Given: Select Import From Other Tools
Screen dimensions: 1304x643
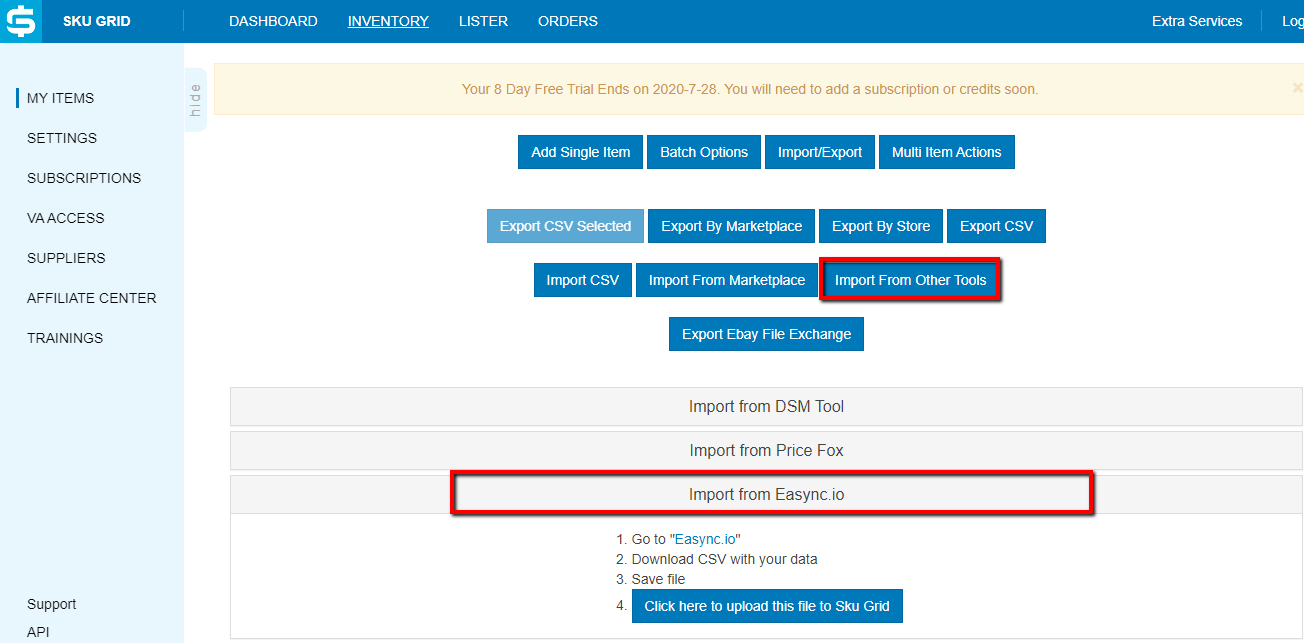Looking at the screenshot, I should (911, 280).
